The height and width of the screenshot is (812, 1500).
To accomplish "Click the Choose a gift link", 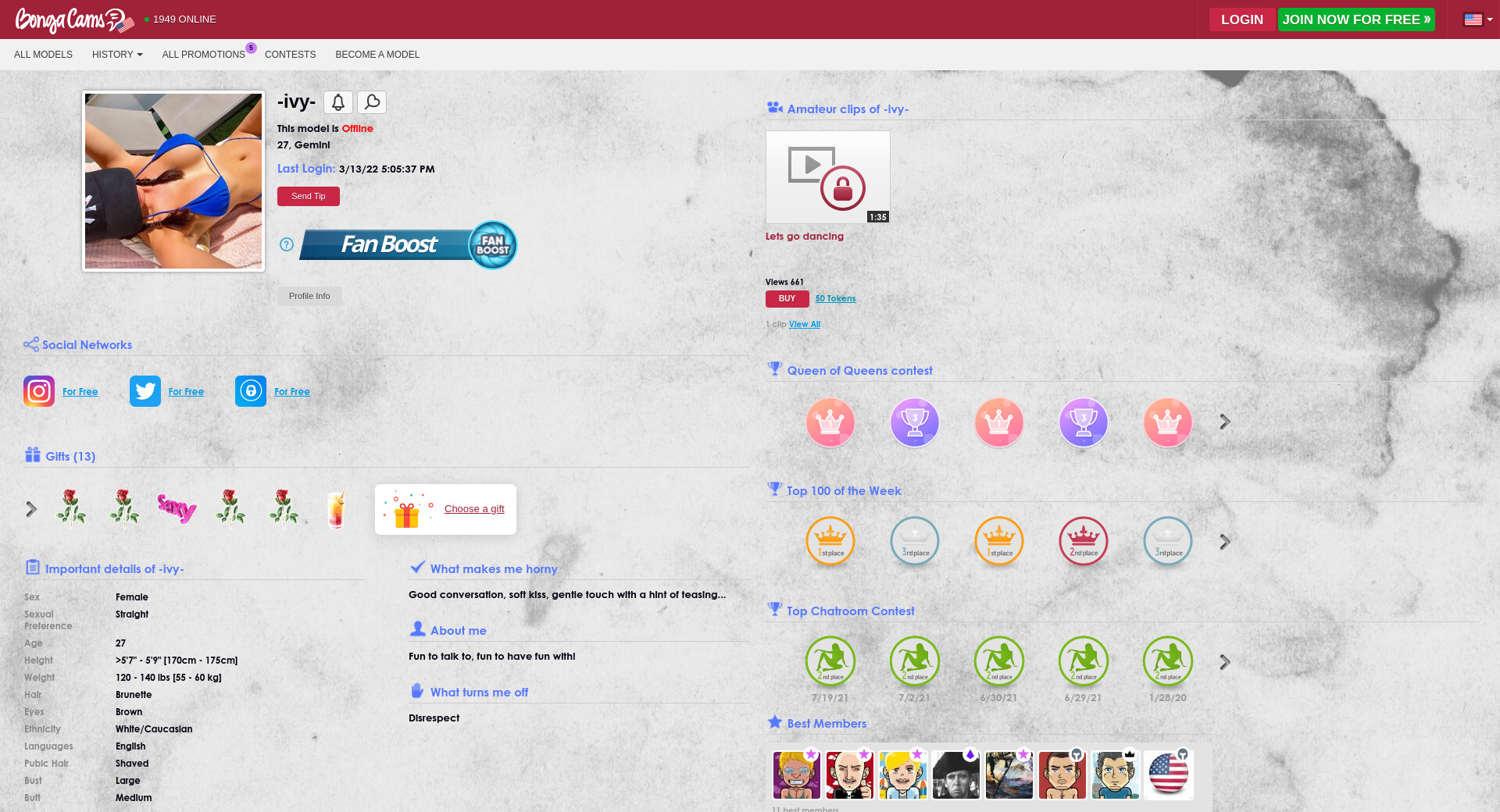I will (474, 509).
